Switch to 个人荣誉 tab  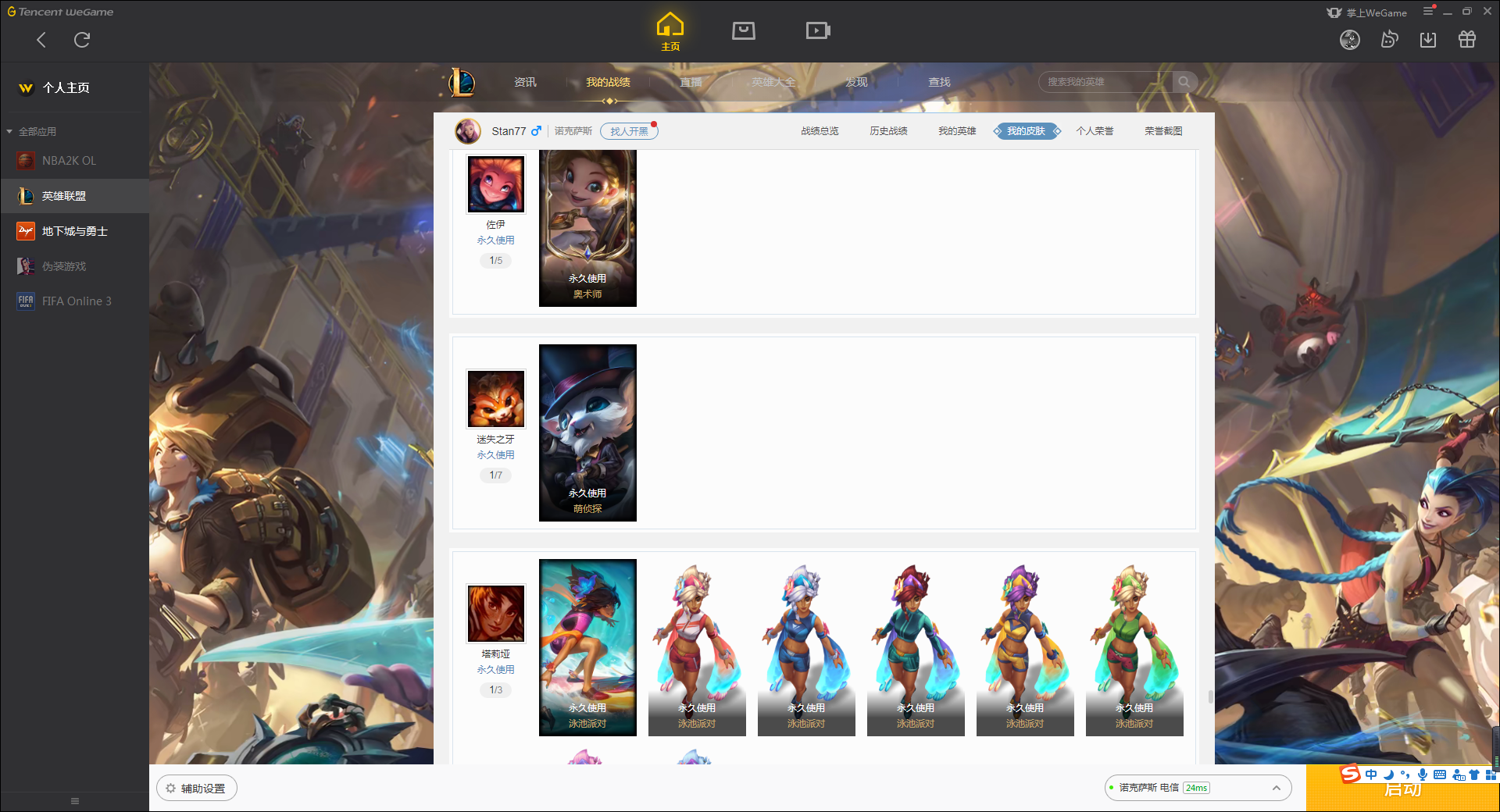coord(1095,131)
